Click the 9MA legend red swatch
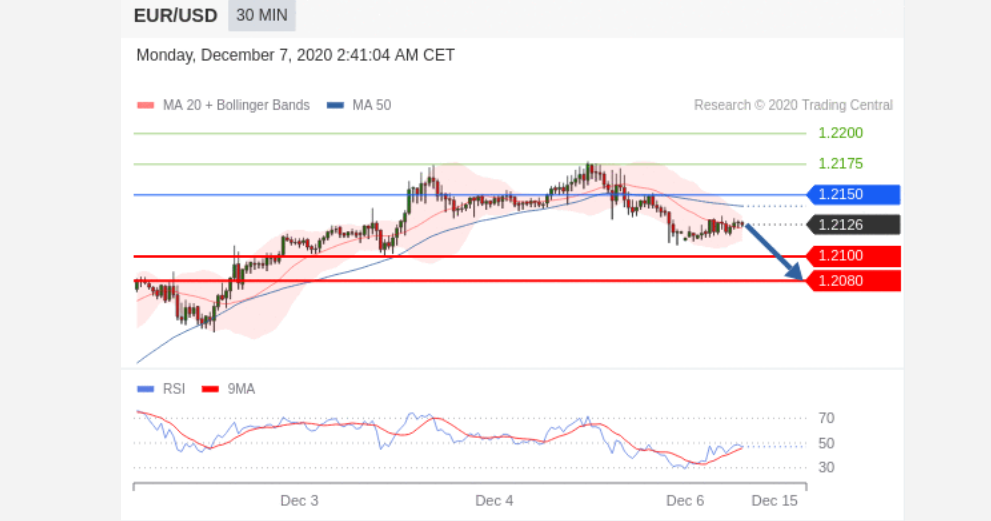Screen dimensions: 991x521 click(210, 389)
